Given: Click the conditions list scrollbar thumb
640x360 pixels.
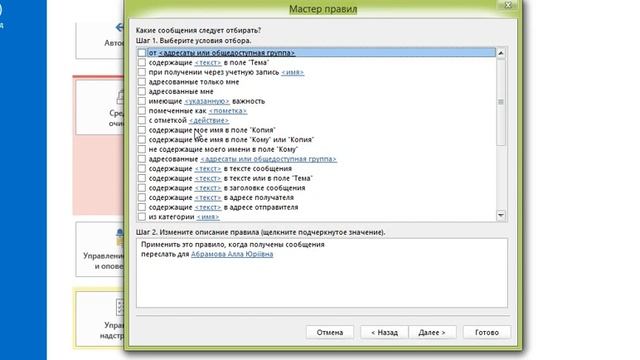Looking at the screenshot, I should [x=501, y=102].
